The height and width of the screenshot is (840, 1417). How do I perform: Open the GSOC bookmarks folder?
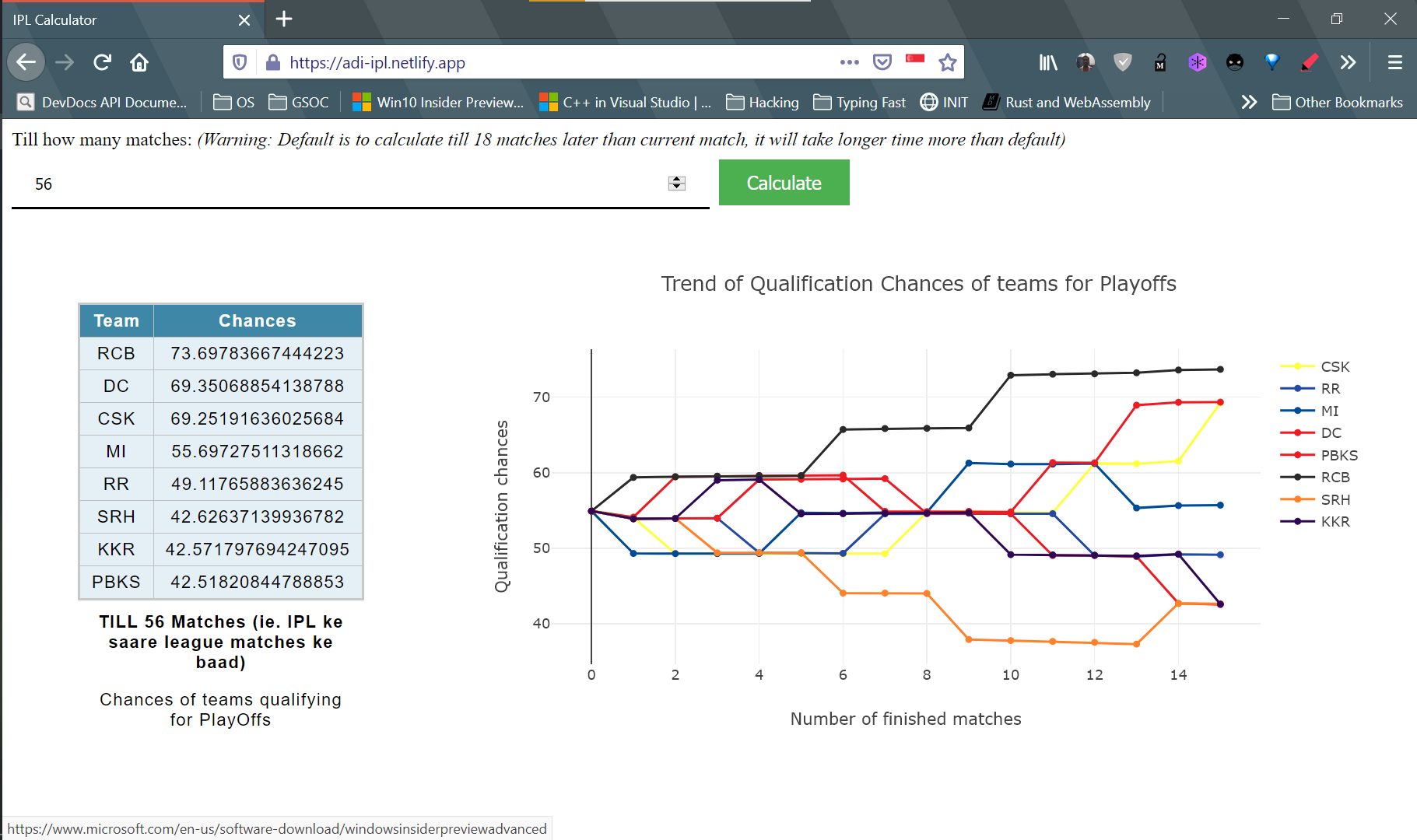tap(299, 102)
